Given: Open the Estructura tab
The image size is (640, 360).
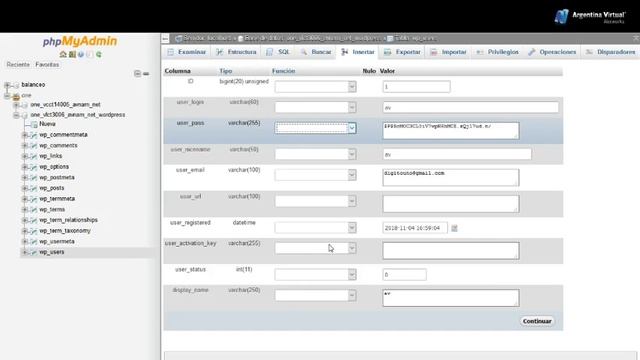Looking at the screenshot, I should [236, 52].
